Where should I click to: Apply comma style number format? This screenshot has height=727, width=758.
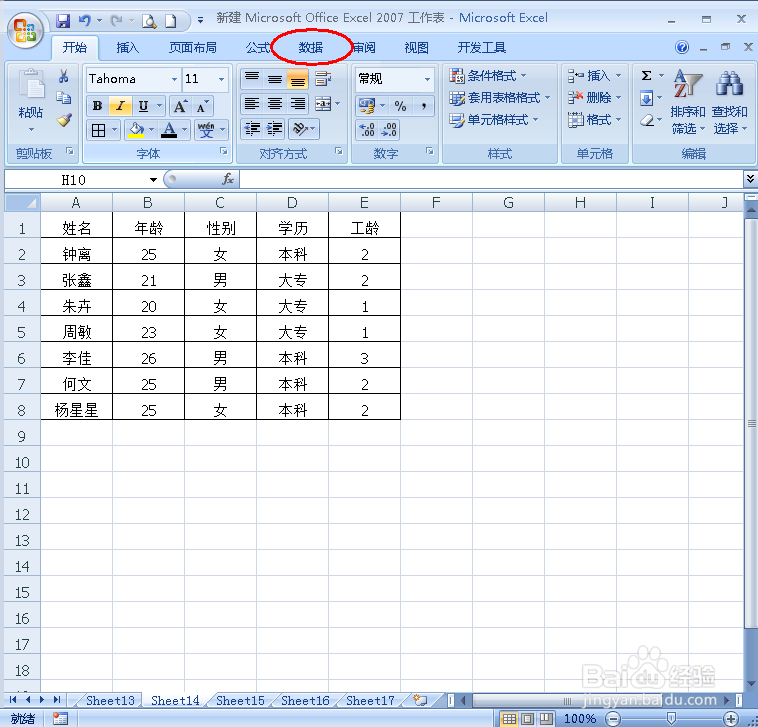click(423, 106)
